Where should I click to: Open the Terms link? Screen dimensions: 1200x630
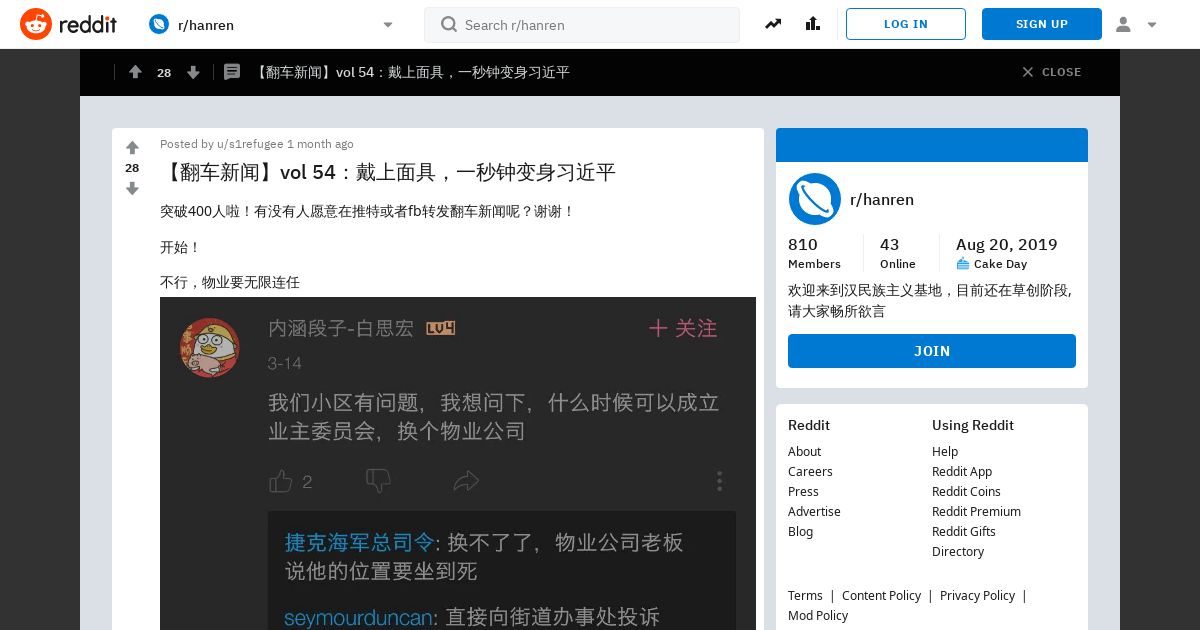coord(805,595)
